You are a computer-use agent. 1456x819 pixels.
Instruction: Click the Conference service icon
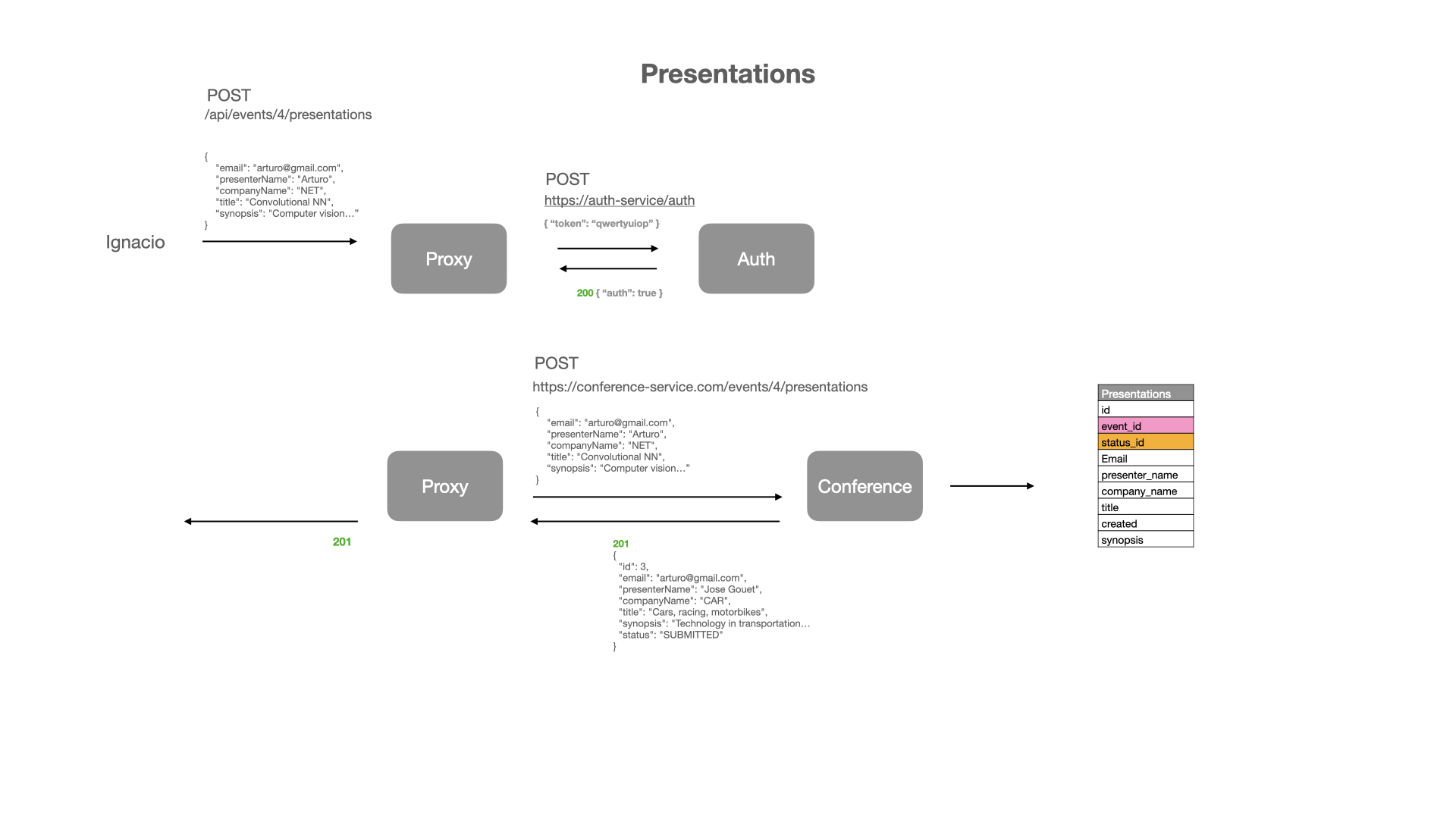(862, 485)
